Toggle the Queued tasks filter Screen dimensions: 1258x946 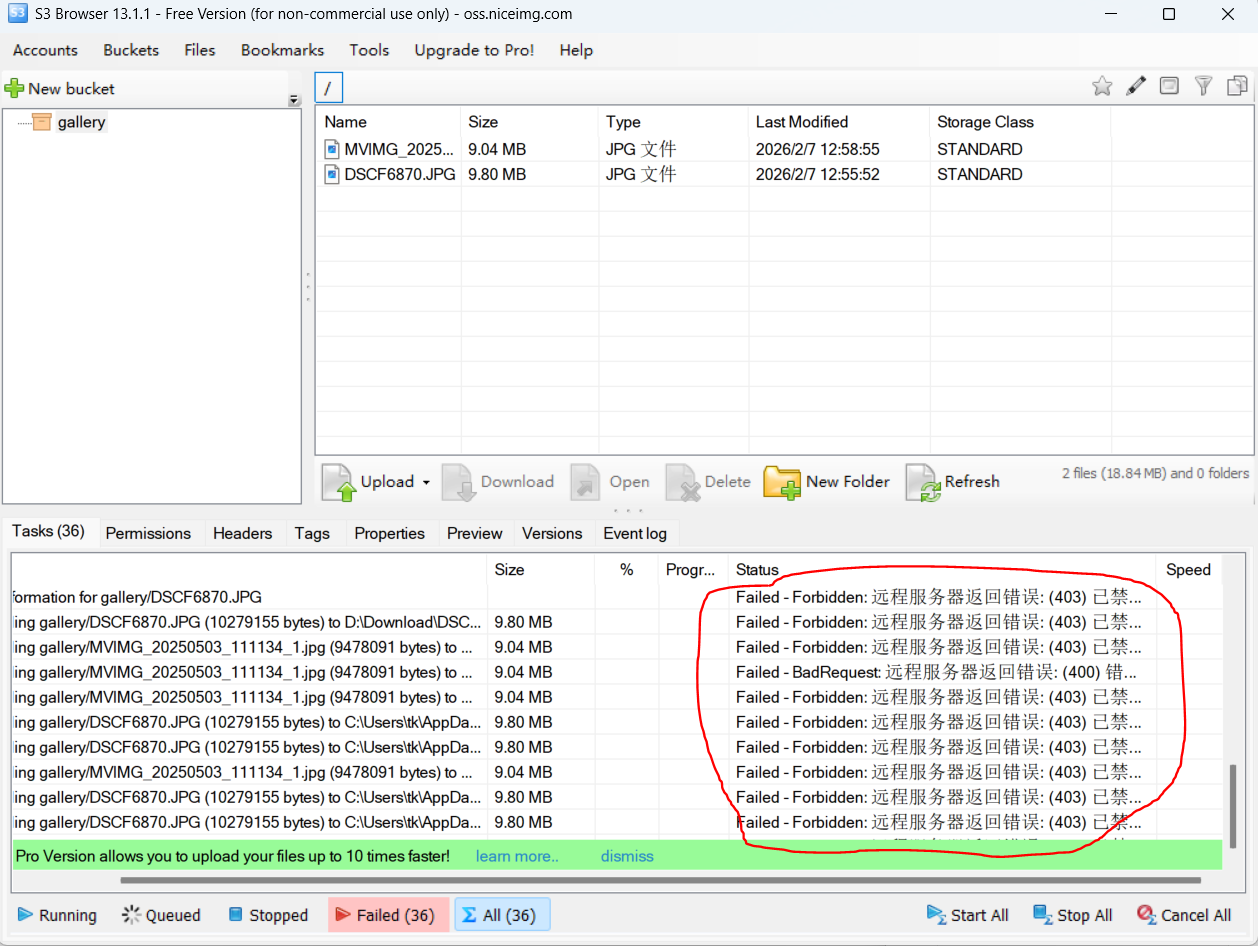161,915
